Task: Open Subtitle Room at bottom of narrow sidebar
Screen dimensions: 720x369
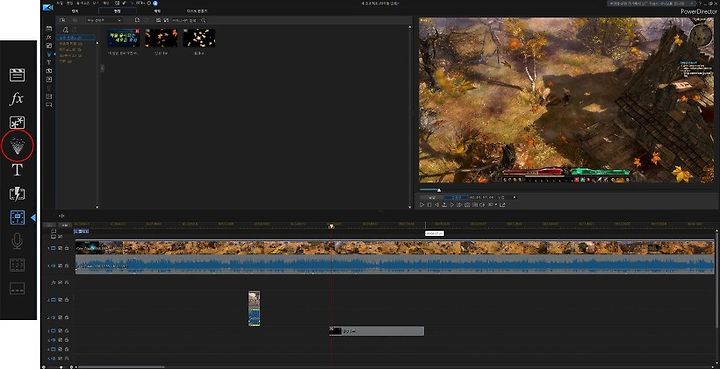Action: click(x=49, y=105)
